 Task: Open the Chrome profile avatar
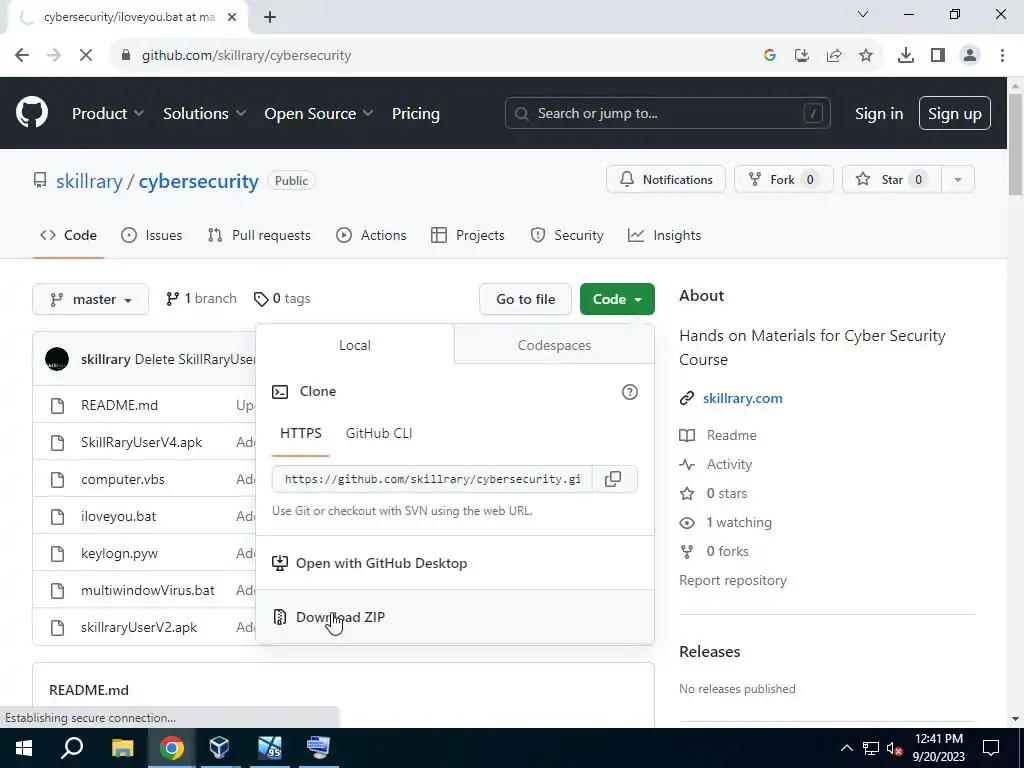pos(970,56)
